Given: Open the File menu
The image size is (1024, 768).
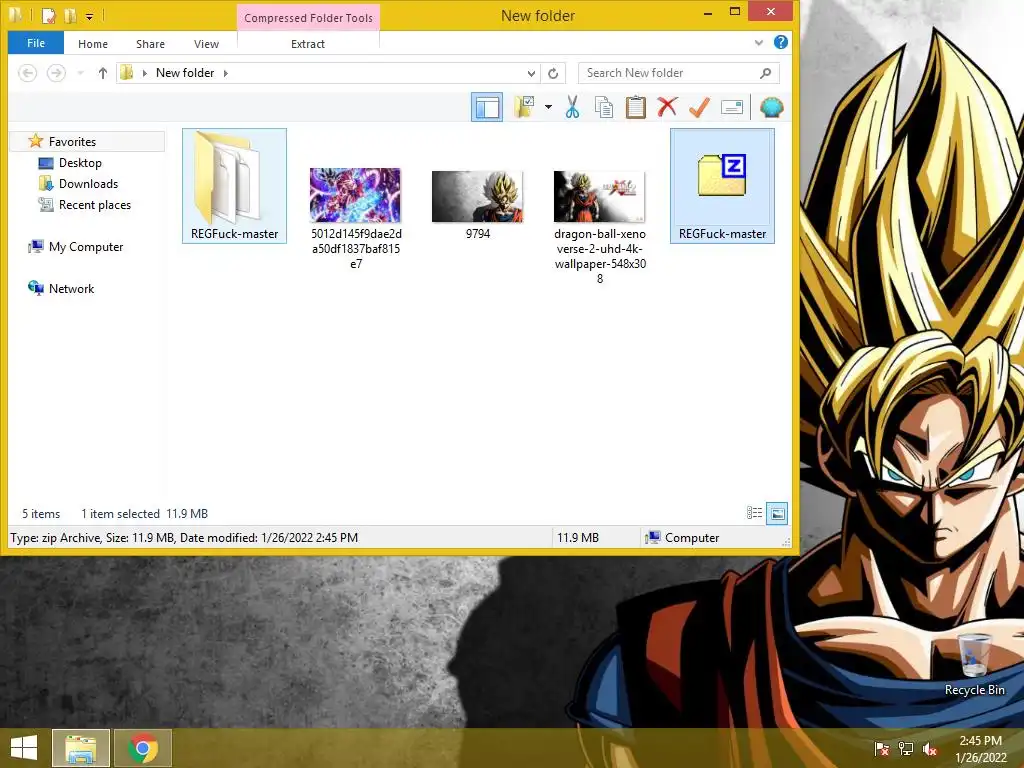Looking at the screenshot, I should pos(36,43).
